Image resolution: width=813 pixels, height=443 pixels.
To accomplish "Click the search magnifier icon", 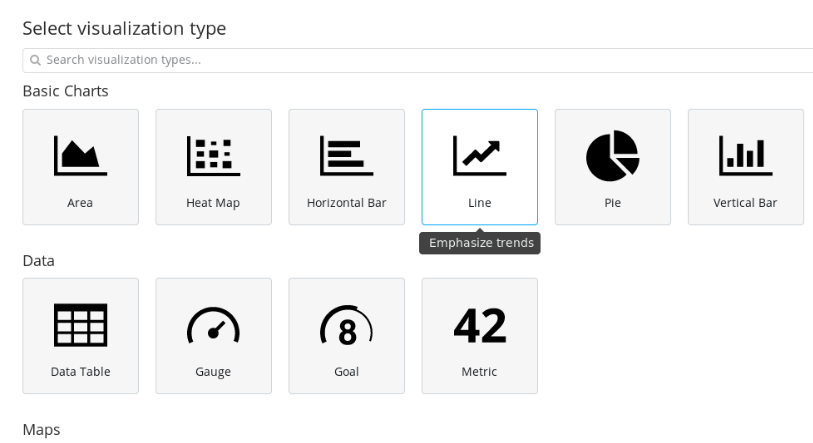I will click(35, 61).
